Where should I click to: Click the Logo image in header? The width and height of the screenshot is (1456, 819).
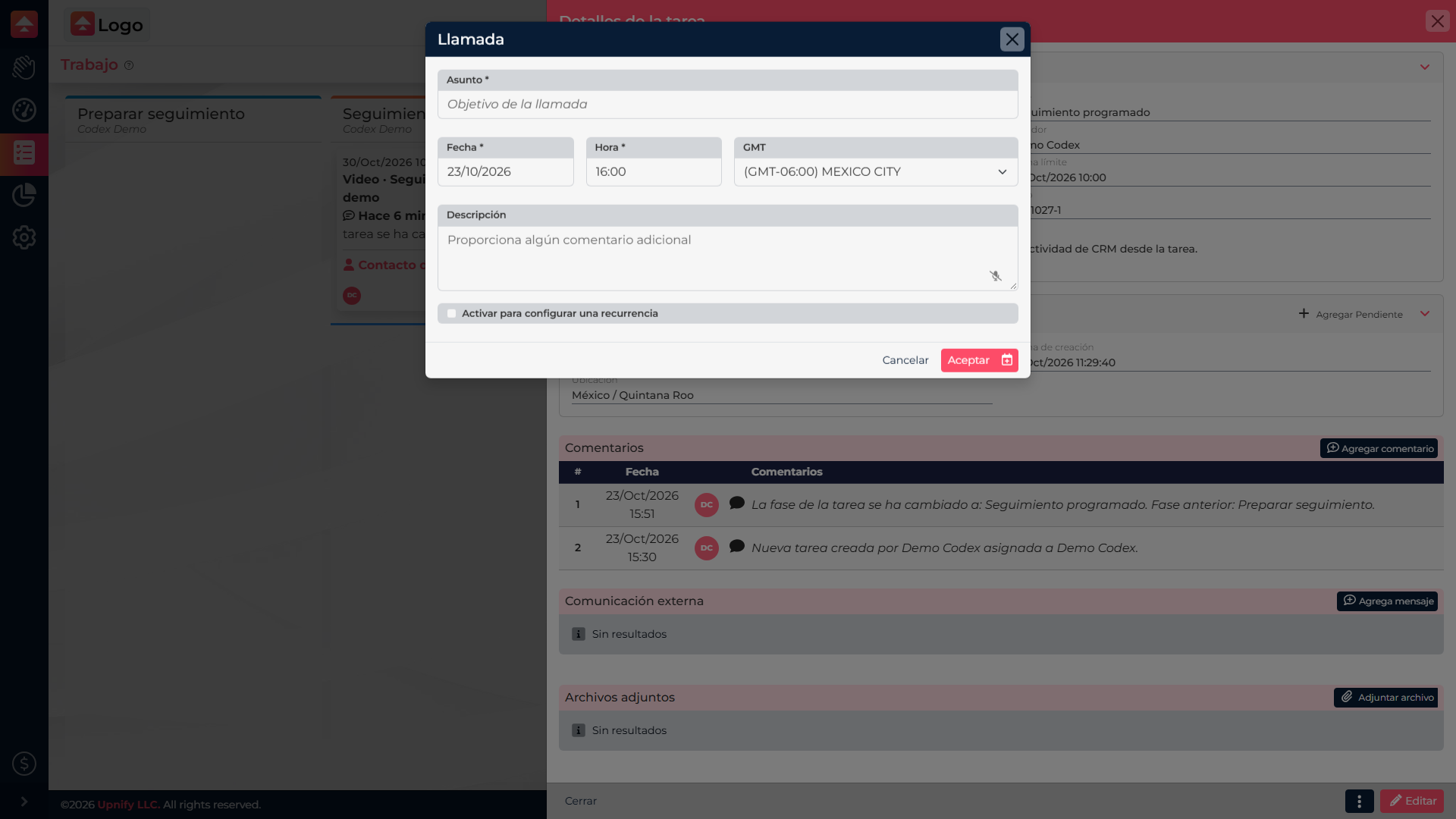(107, 24)
